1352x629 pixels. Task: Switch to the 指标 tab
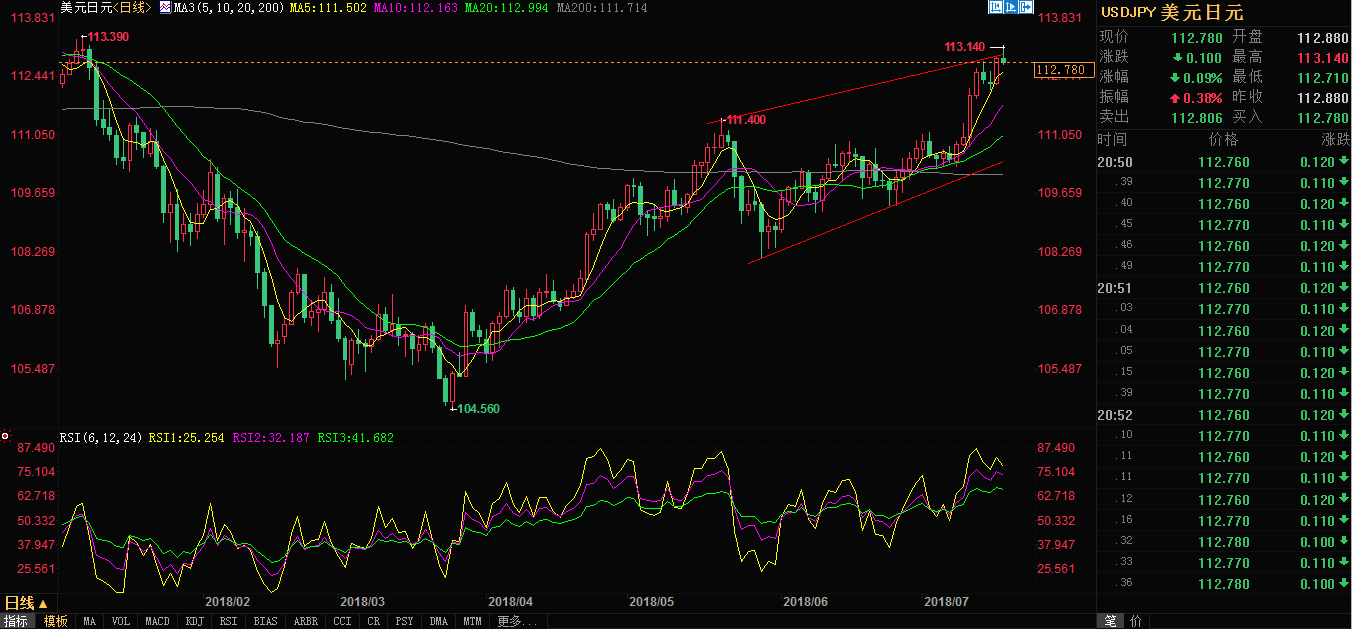tap(16, 621)
